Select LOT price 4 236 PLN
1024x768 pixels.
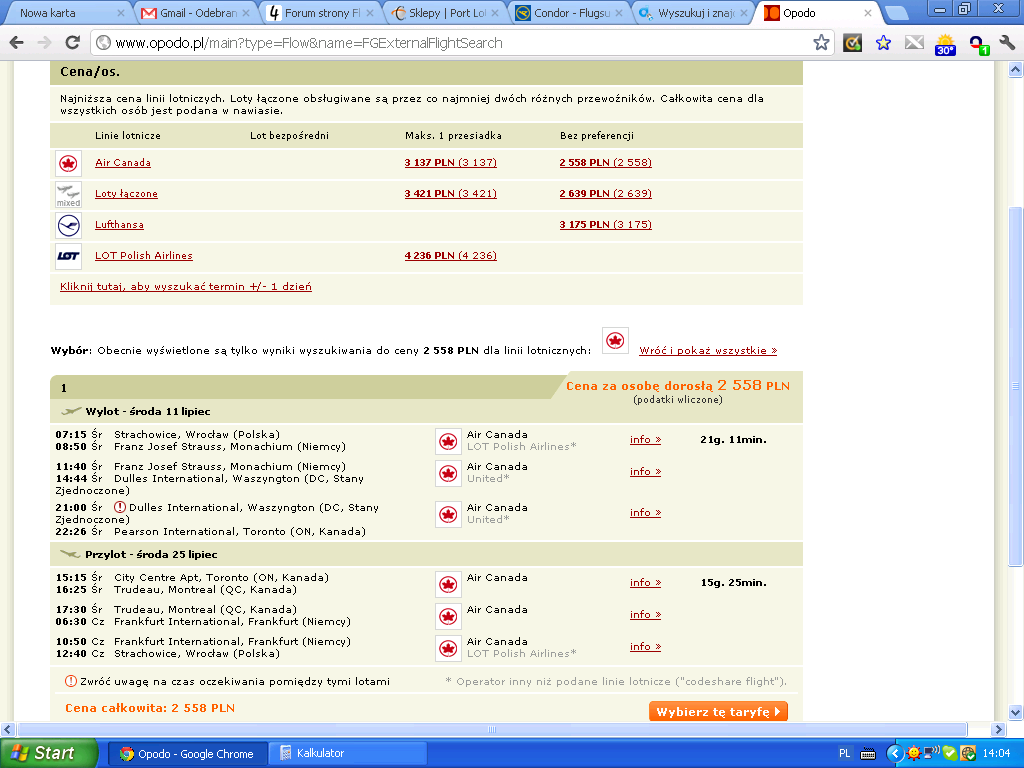click(451, 255)
